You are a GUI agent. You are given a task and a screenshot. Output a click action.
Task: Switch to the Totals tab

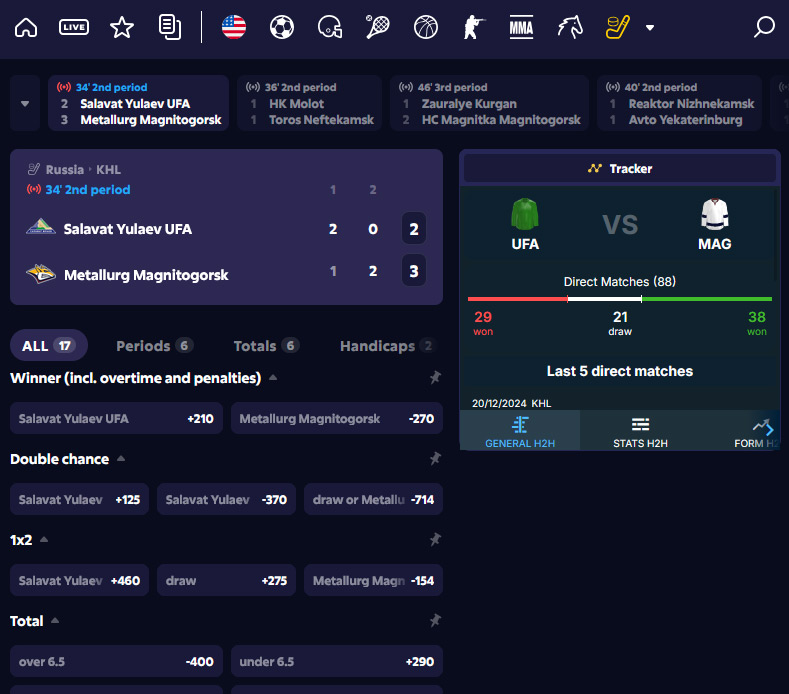(266, 346)
